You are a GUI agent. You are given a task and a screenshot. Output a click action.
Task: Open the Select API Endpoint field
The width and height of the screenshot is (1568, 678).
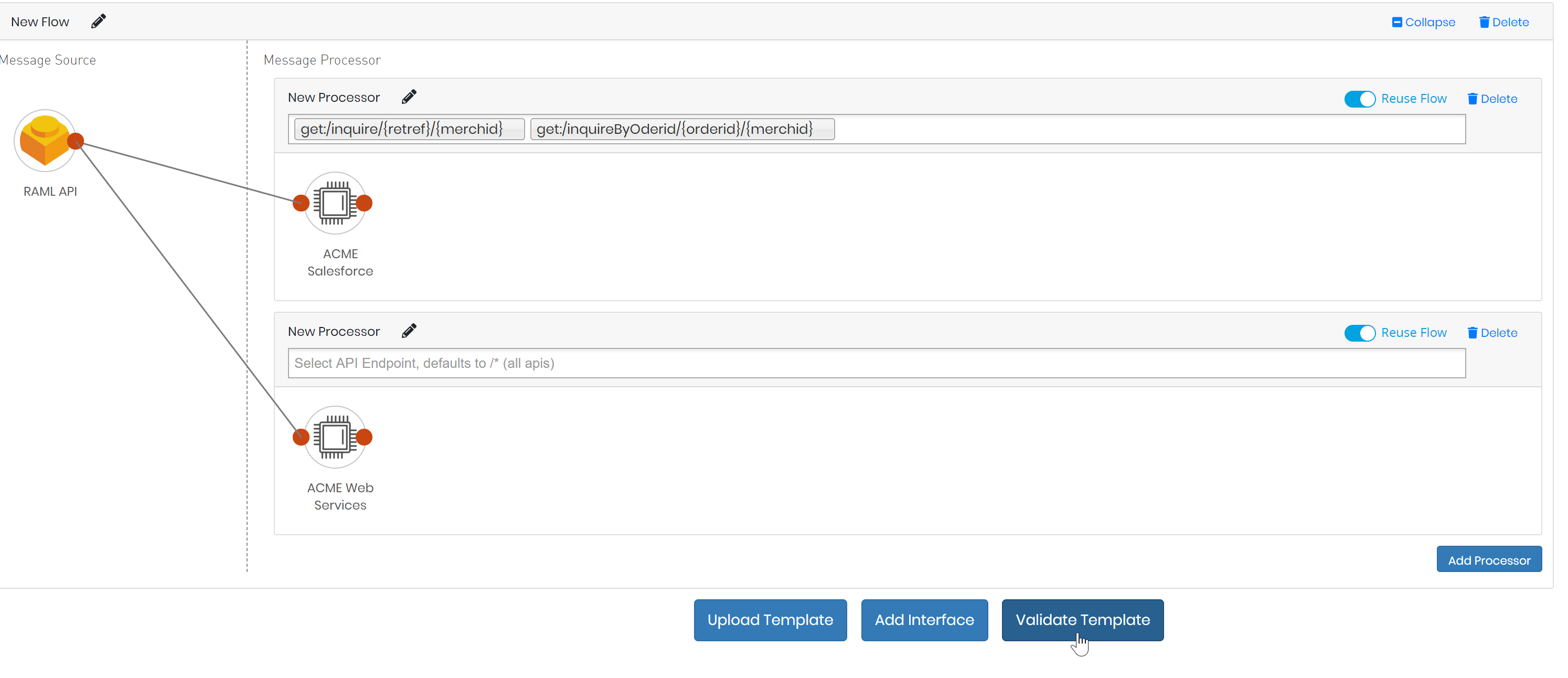[877, 363]
